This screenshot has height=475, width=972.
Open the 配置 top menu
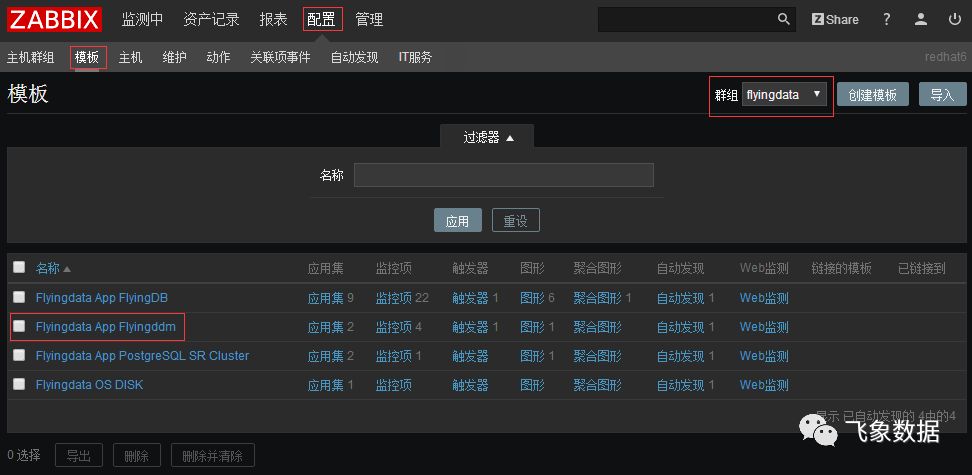point(322,19)
